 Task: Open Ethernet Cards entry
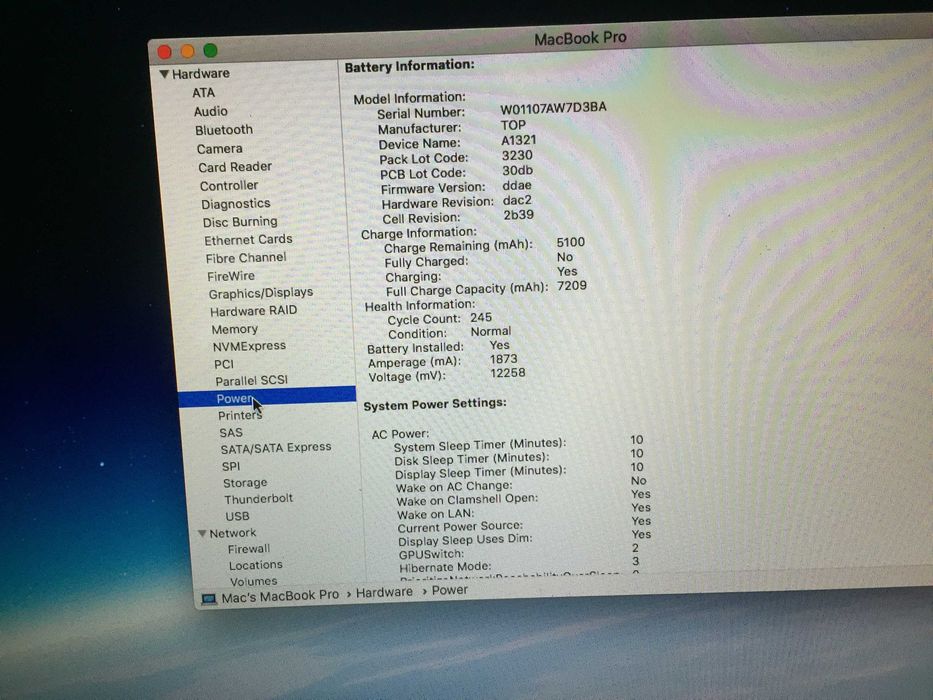coord(248,240)
